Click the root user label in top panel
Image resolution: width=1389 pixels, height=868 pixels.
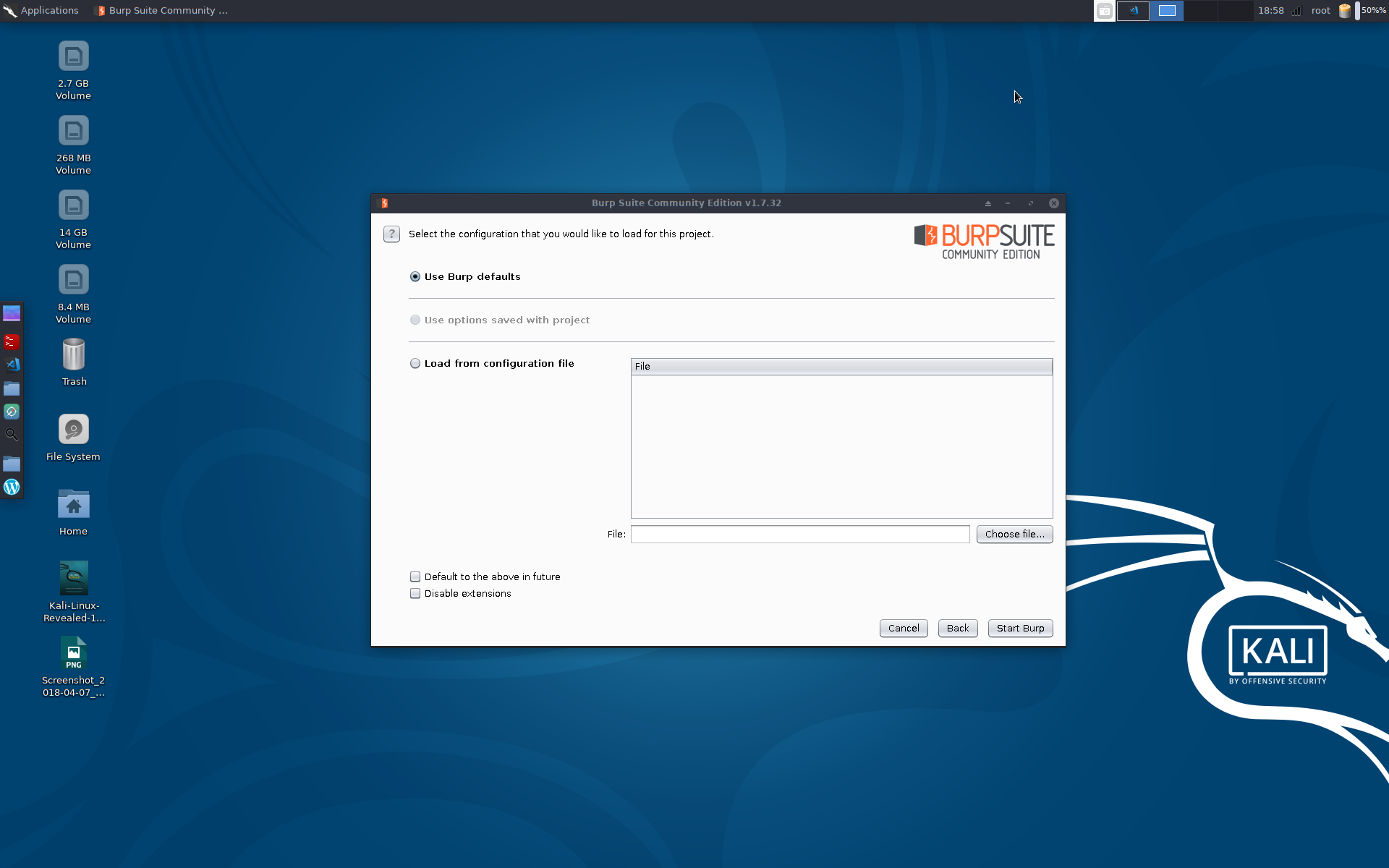coord(1320,11)
